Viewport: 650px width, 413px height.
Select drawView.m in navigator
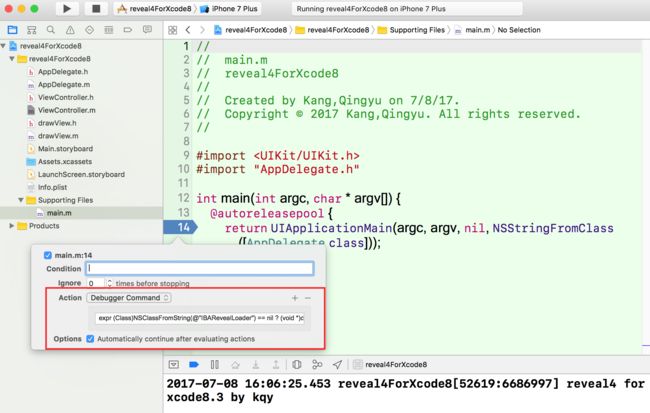click(58, 136)
